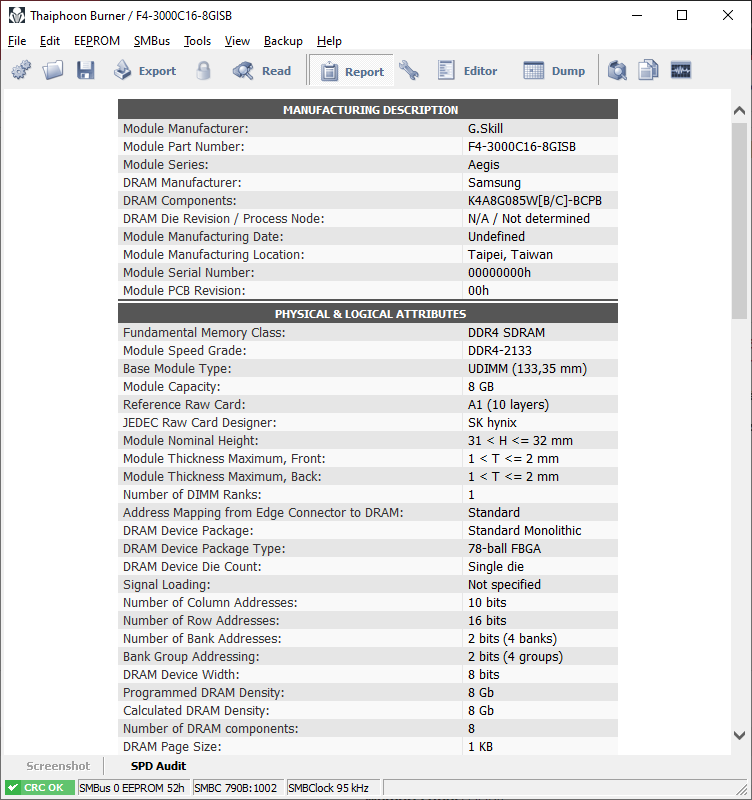Viewport: 752px width, 800px height.
Task: Click the Export toolbar button
Action: point(145,70)
